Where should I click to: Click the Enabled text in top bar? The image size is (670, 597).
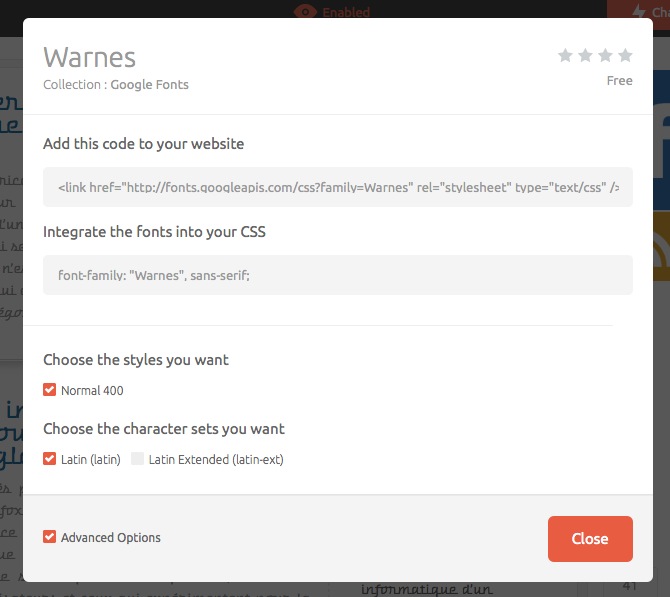pos(346,13)
